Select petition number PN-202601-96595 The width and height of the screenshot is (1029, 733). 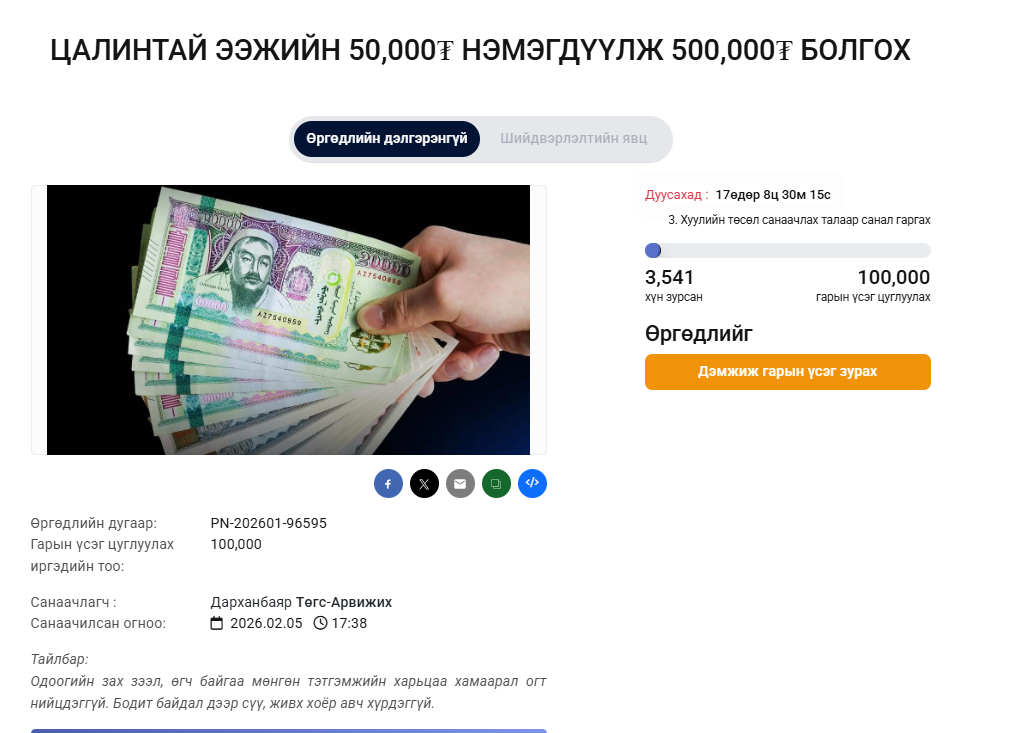click(x=268, y=523)
